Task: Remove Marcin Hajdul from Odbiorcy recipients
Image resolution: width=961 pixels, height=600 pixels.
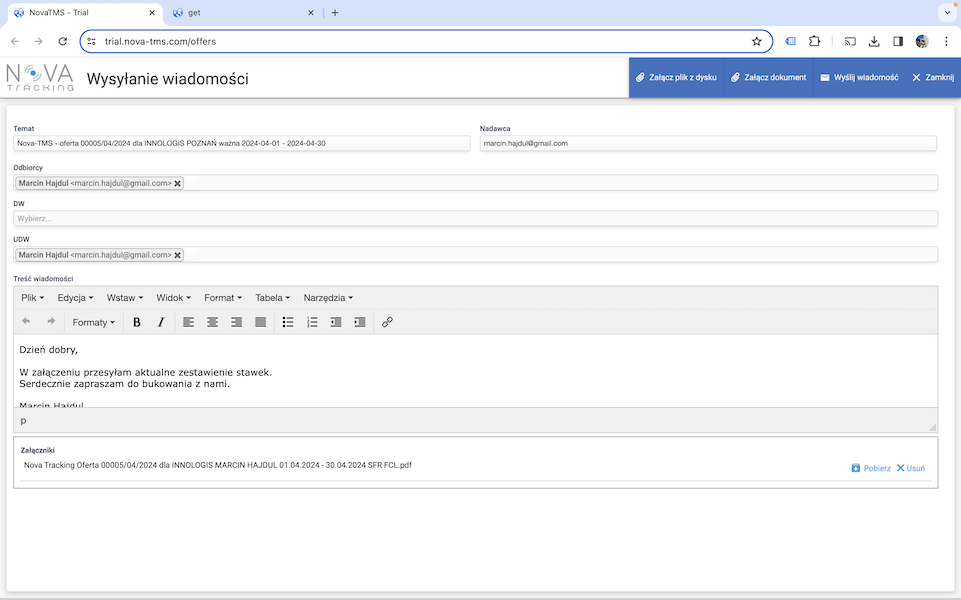Action: tap(178, 183)
